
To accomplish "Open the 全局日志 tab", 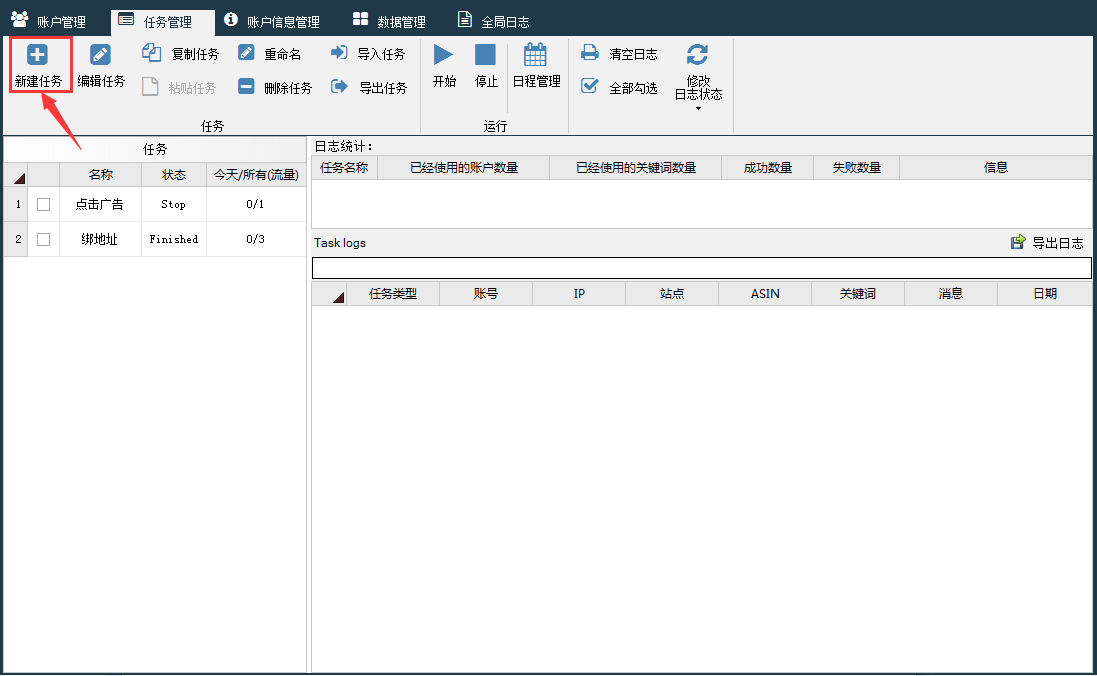I will click(x=494, y=21).
